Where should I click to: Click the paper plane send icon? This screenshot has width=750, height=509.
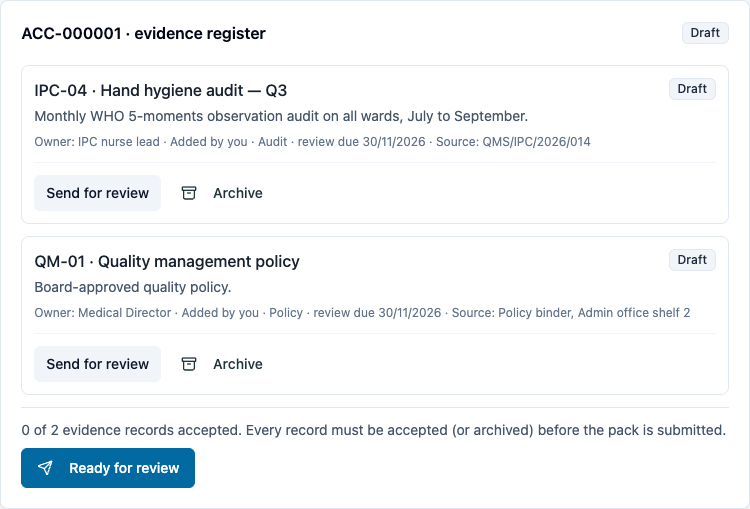pos(45,468)
